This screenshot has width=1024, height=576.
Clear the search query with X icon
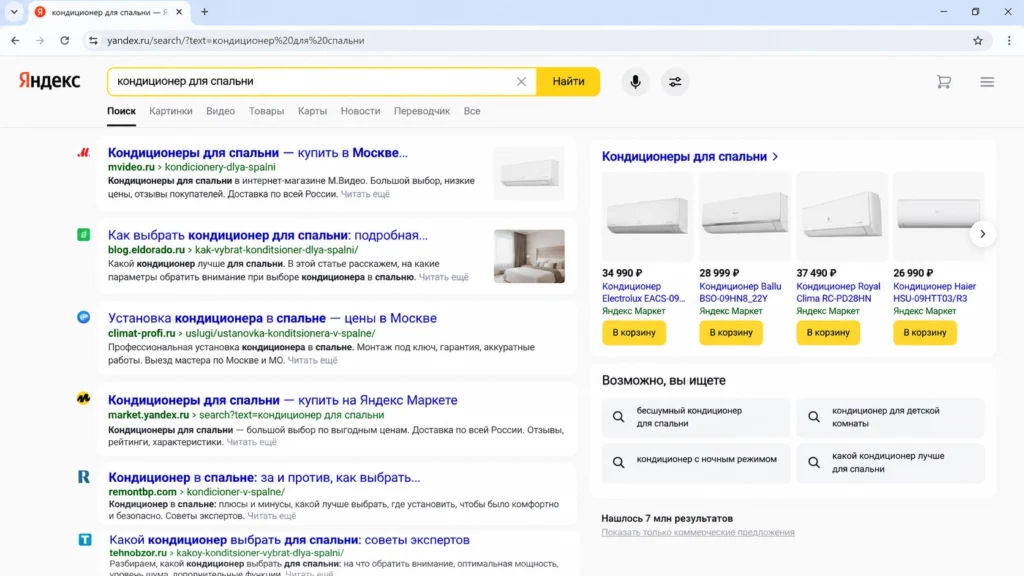(521, 82)
